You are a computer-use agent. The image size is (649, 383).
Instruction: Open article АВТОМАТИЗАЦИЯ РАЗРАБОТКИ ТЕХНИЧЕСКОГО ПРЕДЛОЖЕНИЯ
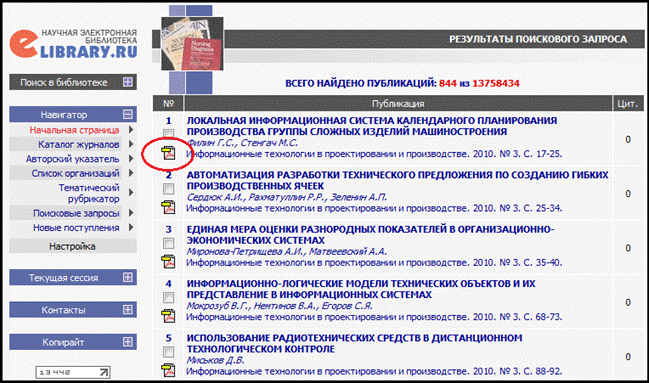[x=397, y=180]
